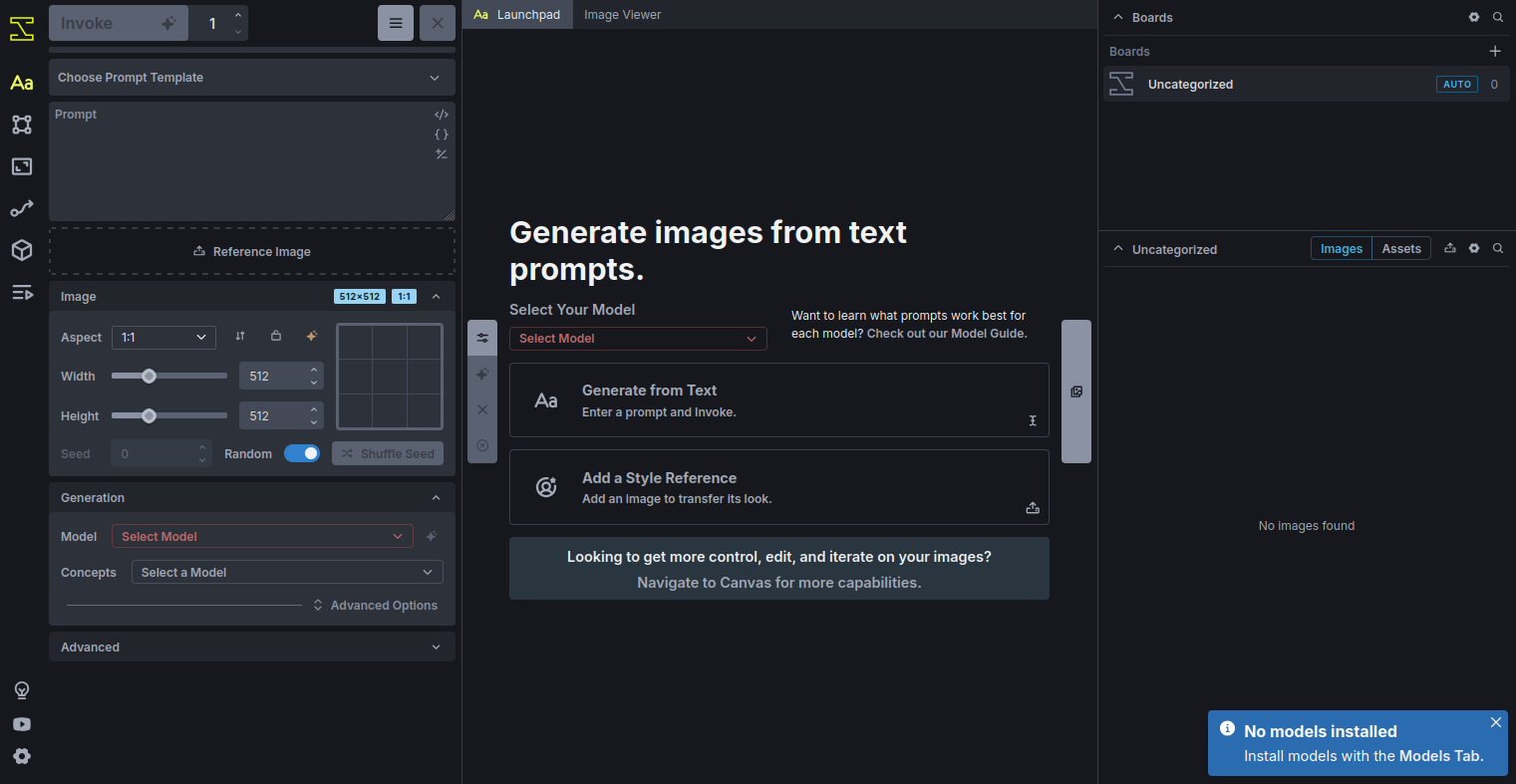Select the Assets tab in gallery
This screenshot has width=1516, height=784.
pyautogui.click(x=1400, y=249)
